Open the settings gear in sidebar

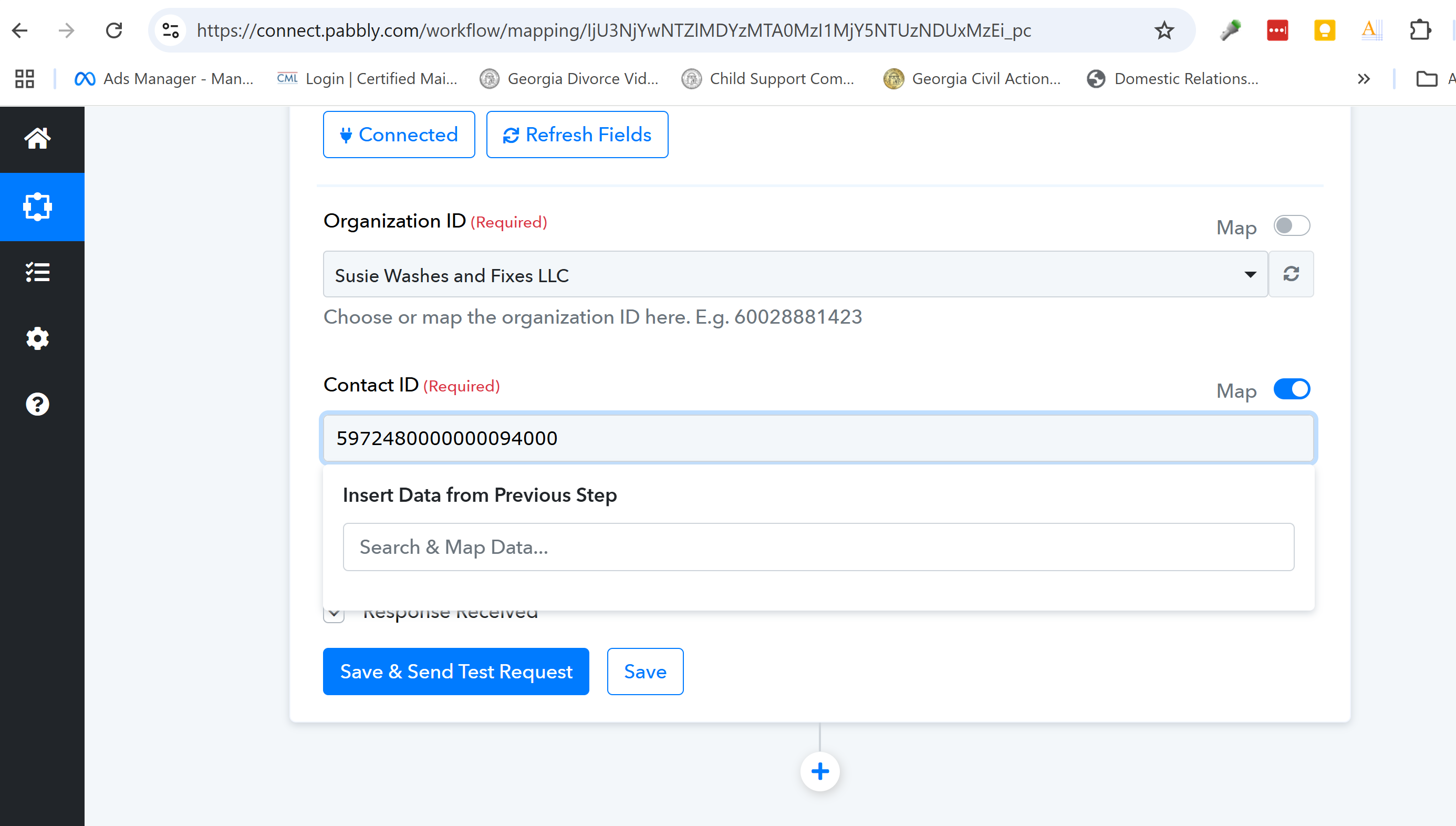(37, 339)
